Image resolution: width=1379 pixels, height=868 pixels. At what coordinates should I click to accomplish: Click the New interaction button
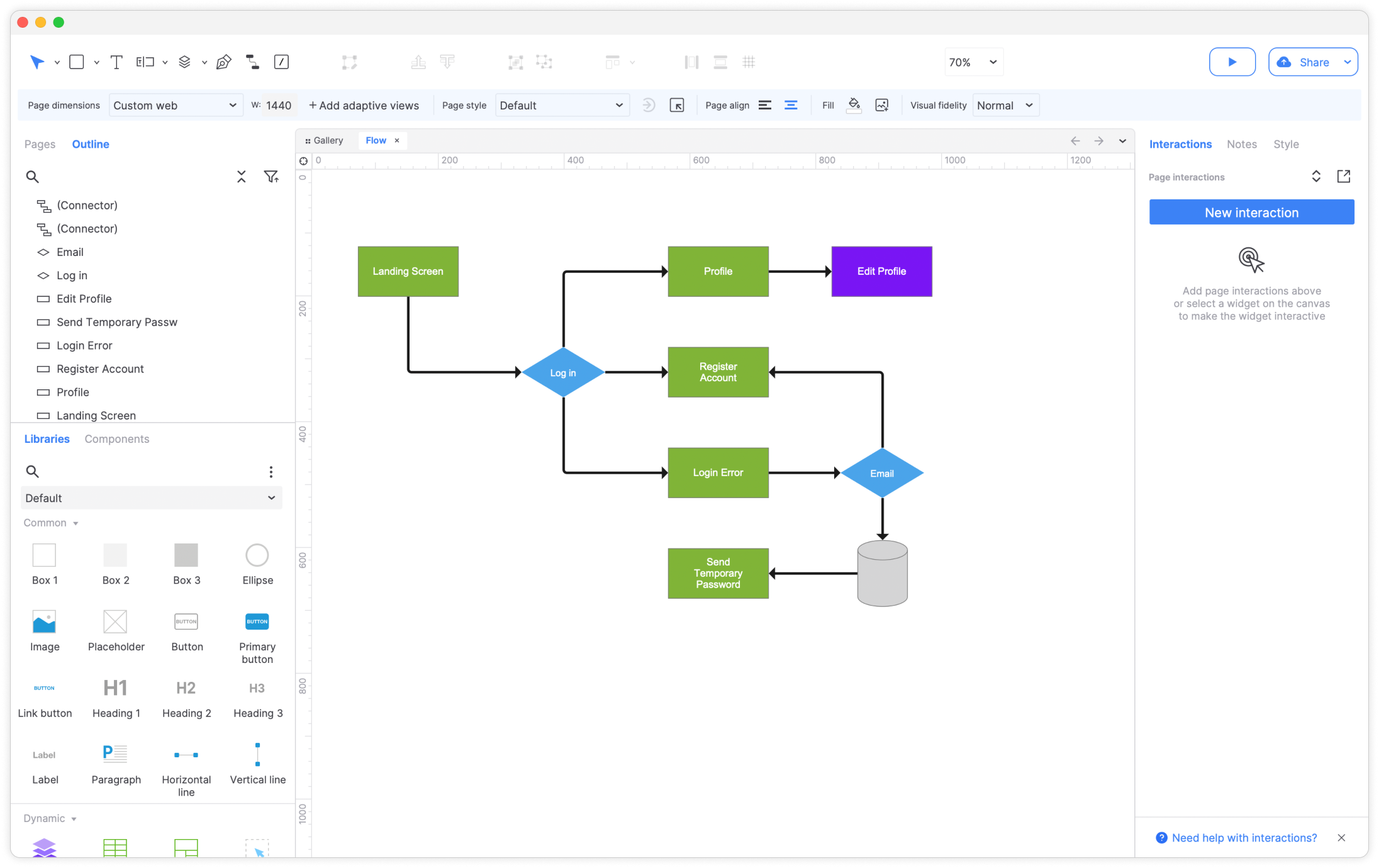point(1251,212)
